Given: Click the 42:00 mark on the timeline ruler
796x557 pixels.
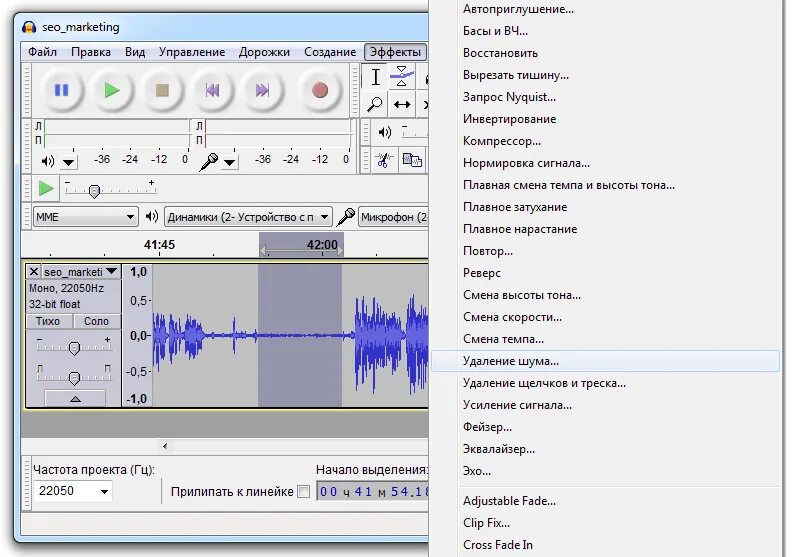Looking at the screenshot, I should pos(322,245).
